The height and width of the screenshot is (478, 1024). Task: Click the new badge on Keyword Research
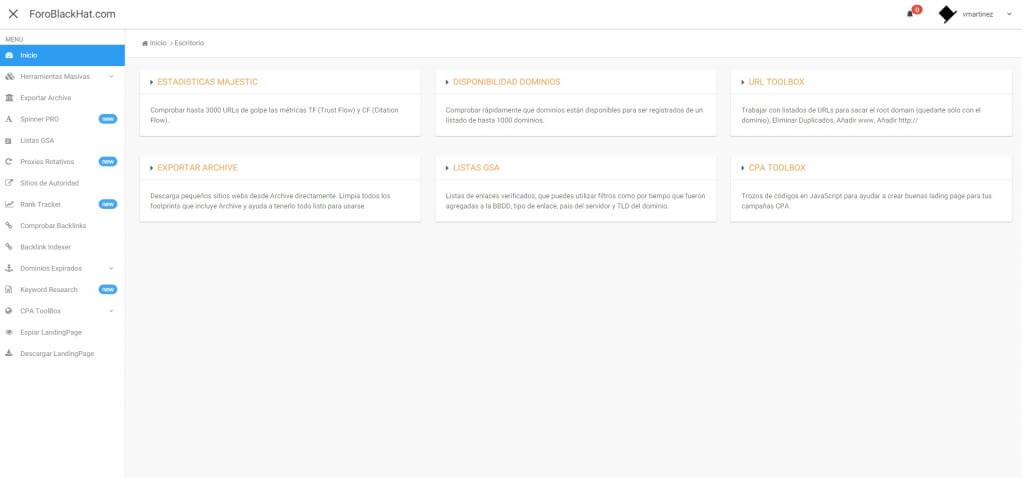[x=108, y=289]
